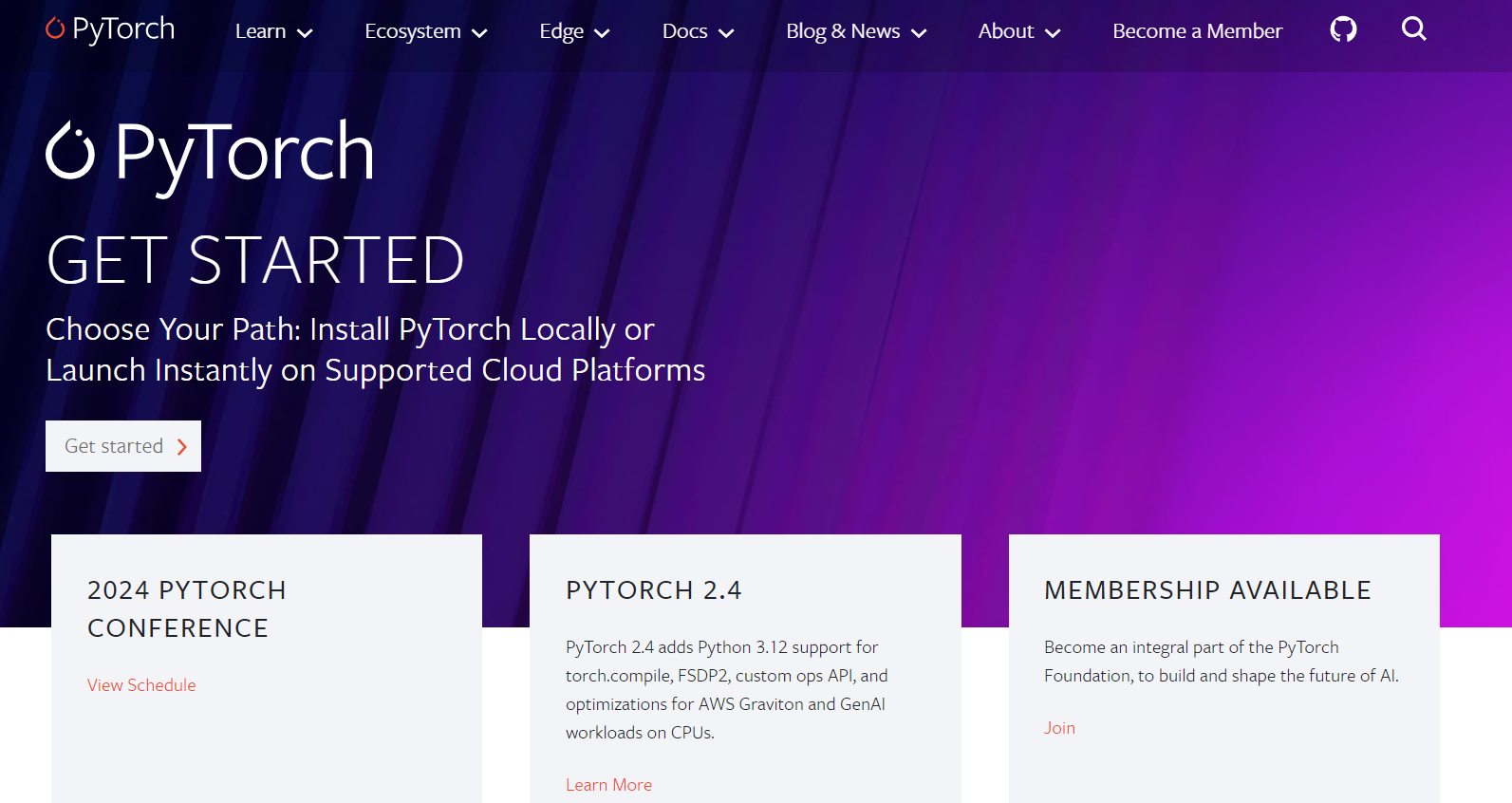Viewport: 1512px width, 803px height.
Task: Click the membership description paragraph
Action: 1222,662
